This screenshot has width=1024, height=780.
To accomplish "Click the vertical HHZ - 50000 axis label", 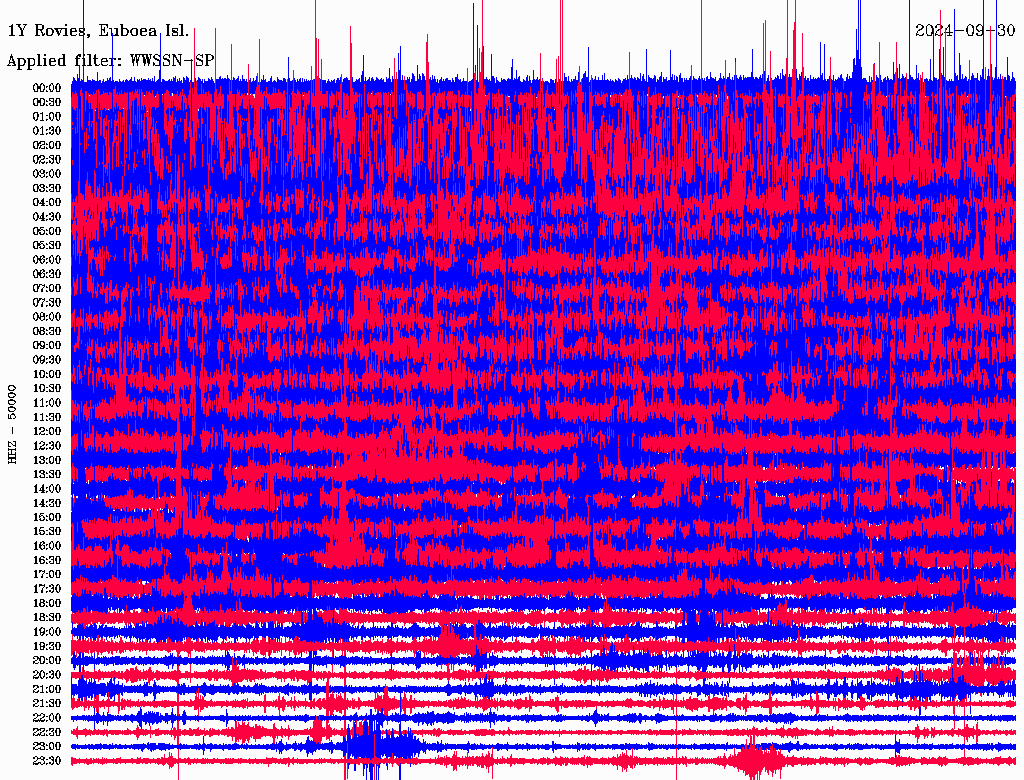I will (13, 423).
